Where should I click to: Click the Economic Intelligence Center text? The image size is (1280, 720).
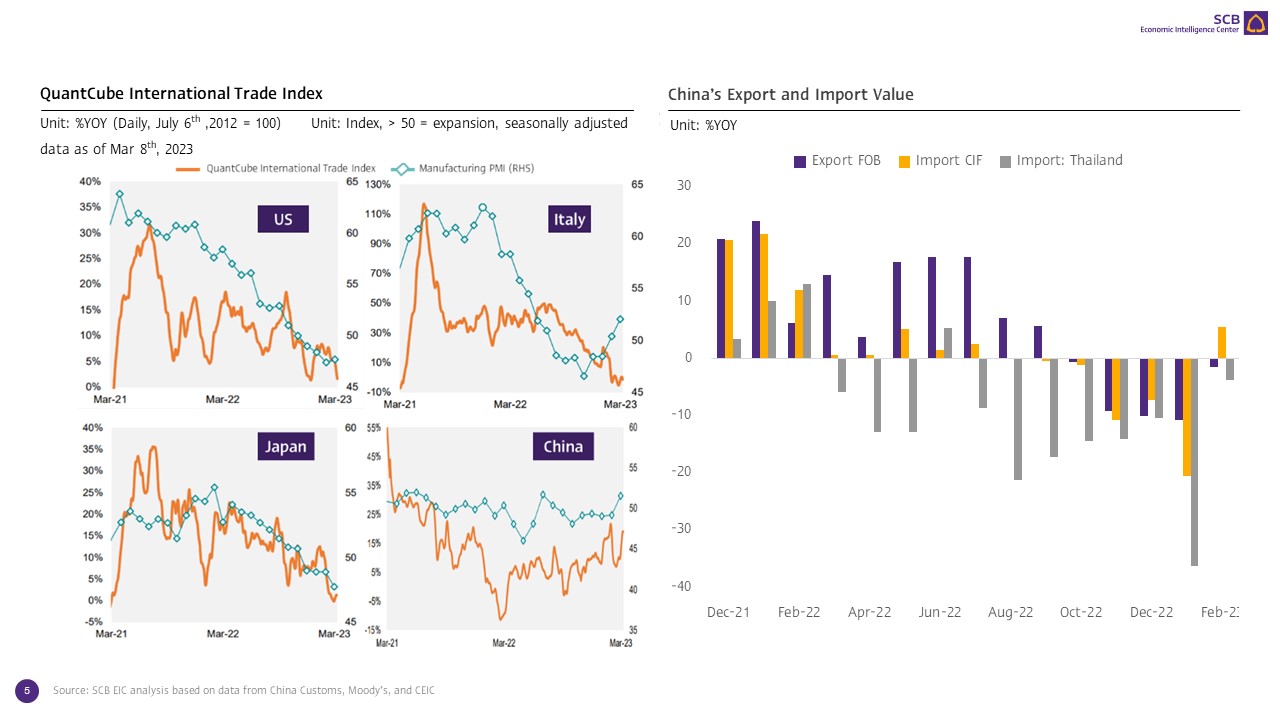point(1189,29)
